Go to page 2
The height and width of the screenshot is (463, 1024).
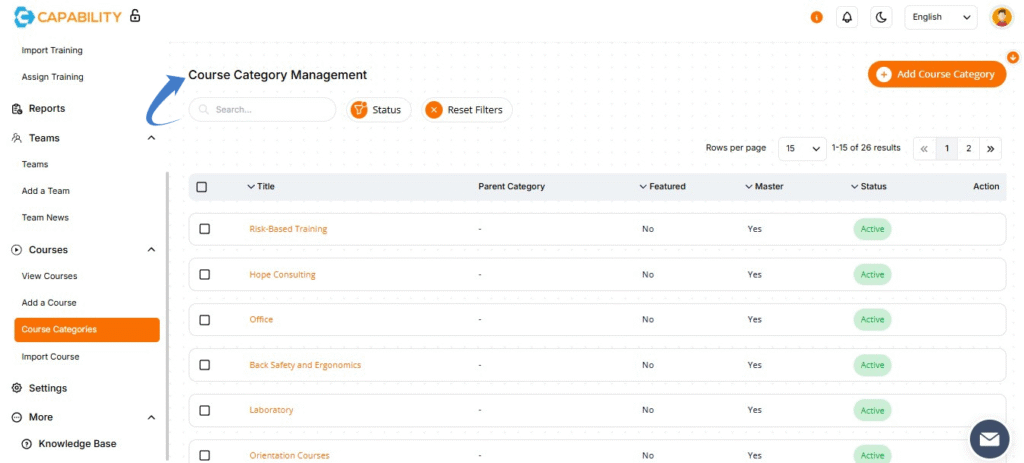click(x=968, y=149)
